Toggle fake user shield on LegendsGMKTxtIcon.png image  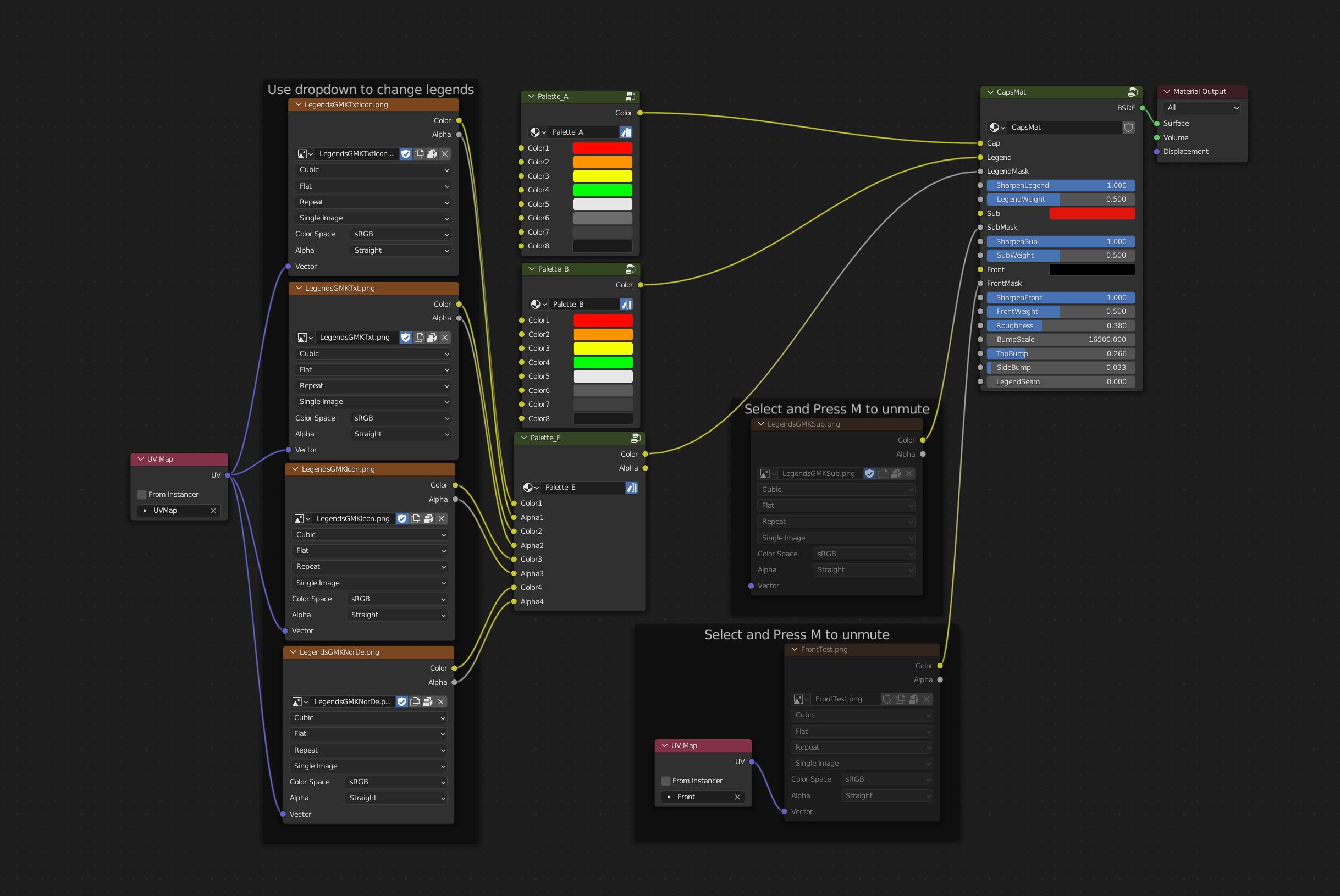point(406,154)
